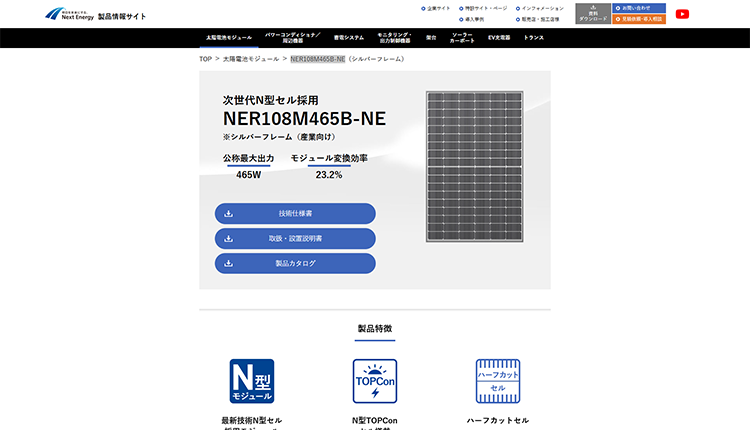Click the 次世代N型セル採用 subtitle
This screenshot has width=750, height=430.
tap(271, 100)
